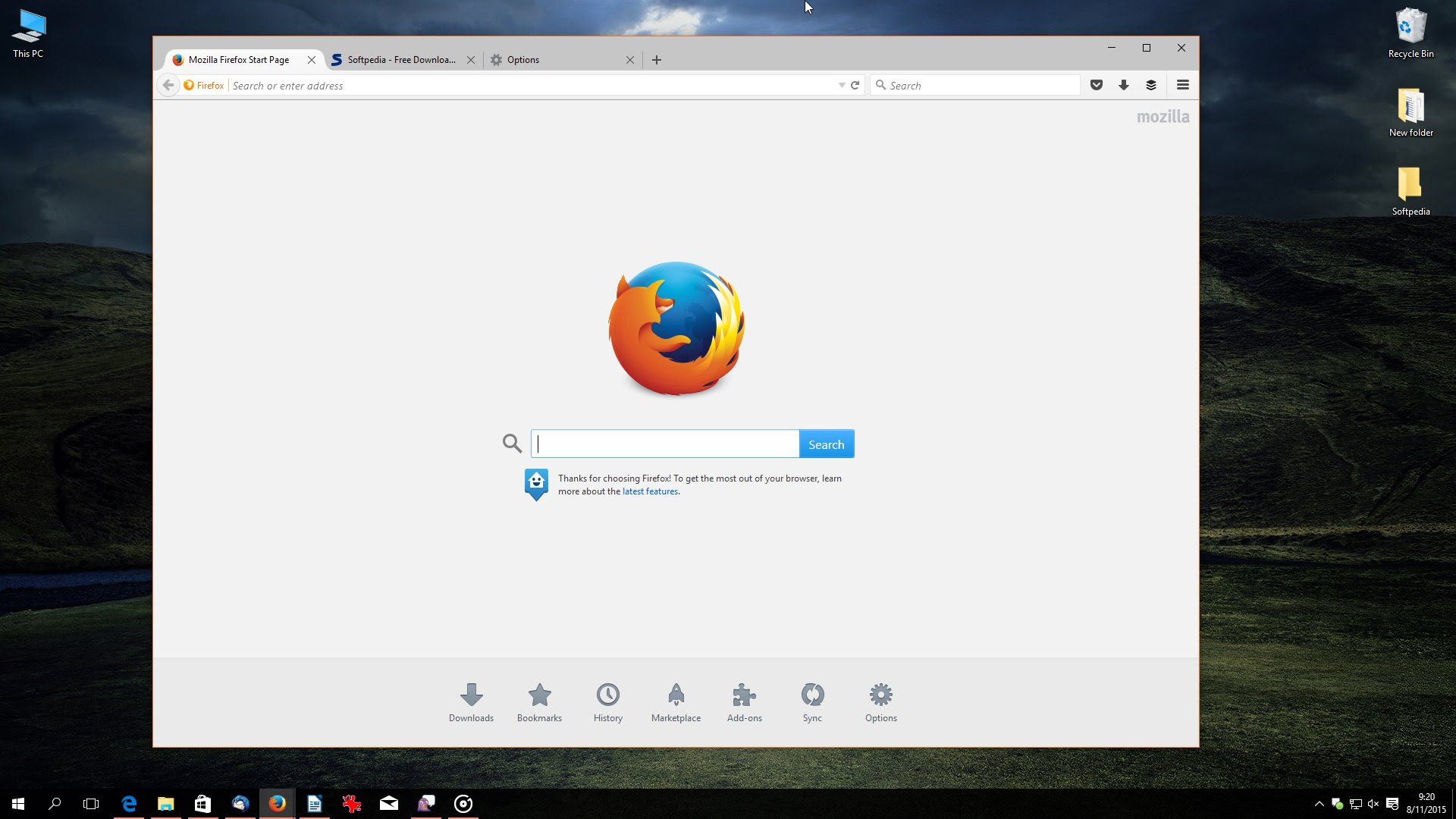Open search engine dropdown in search bar
1456x819 pixels.
pyautogui.click(x=880, y=85)
